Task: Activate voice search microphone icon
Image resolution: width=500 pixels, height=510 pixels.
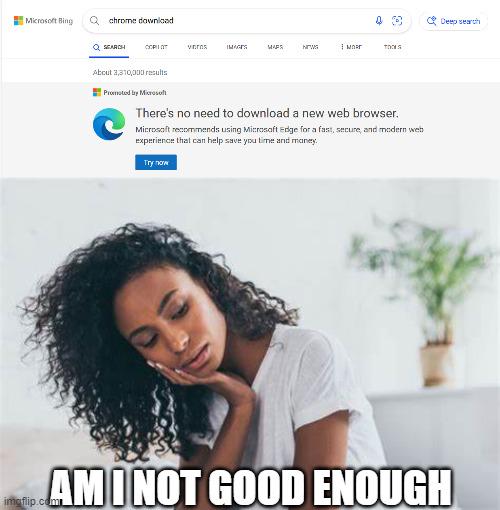Action: point(379,21)
